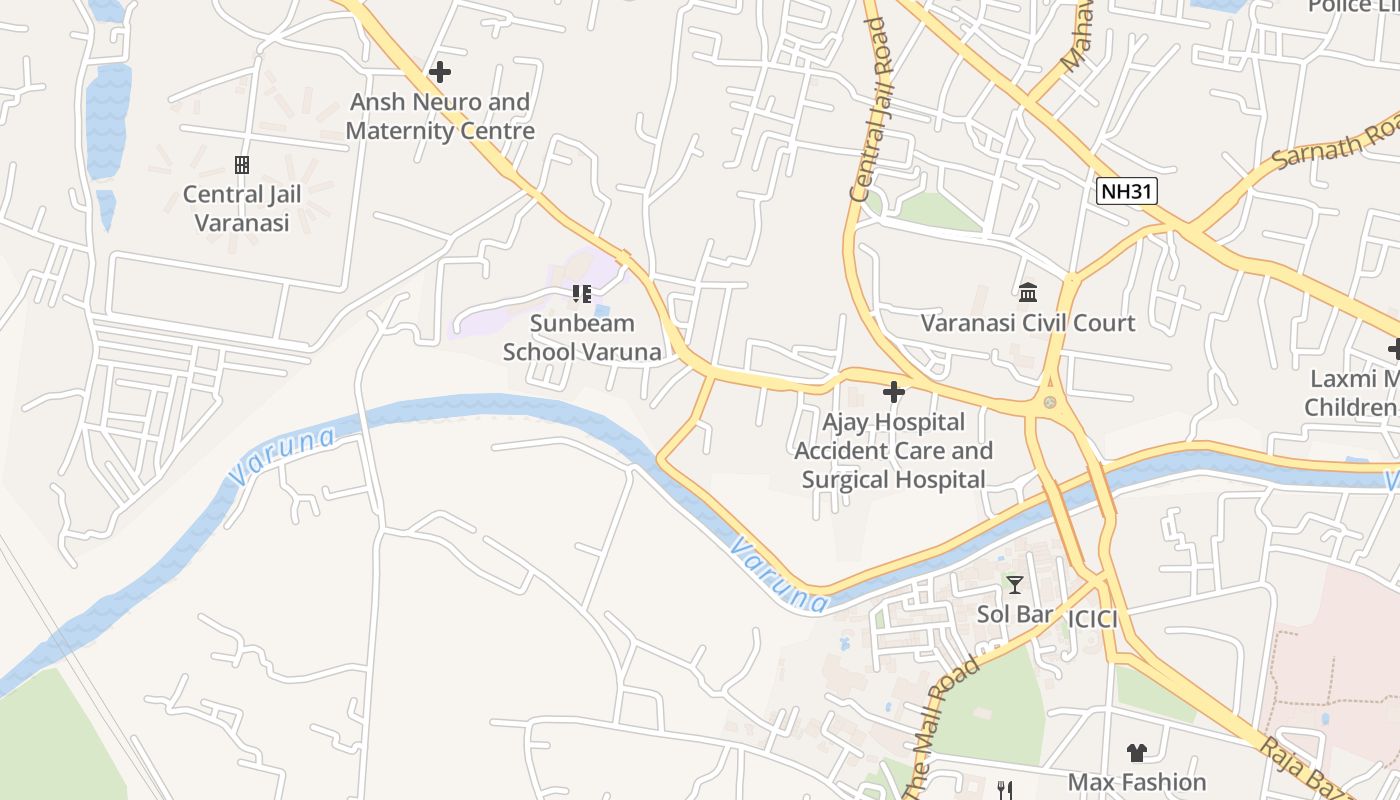The height and width of the screenshot is (800, 1400).
Task: Click the ICICI bank label
Action: click(x=1092, y=619)
